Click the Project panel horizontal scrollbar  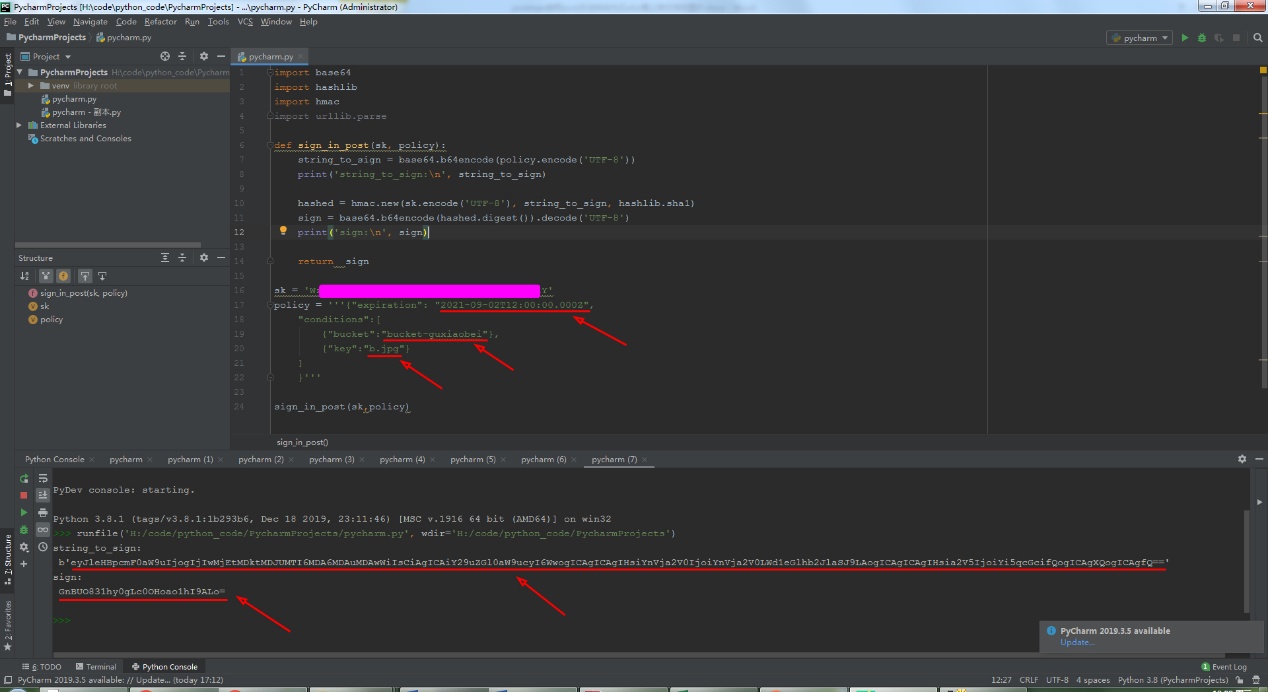108,245
